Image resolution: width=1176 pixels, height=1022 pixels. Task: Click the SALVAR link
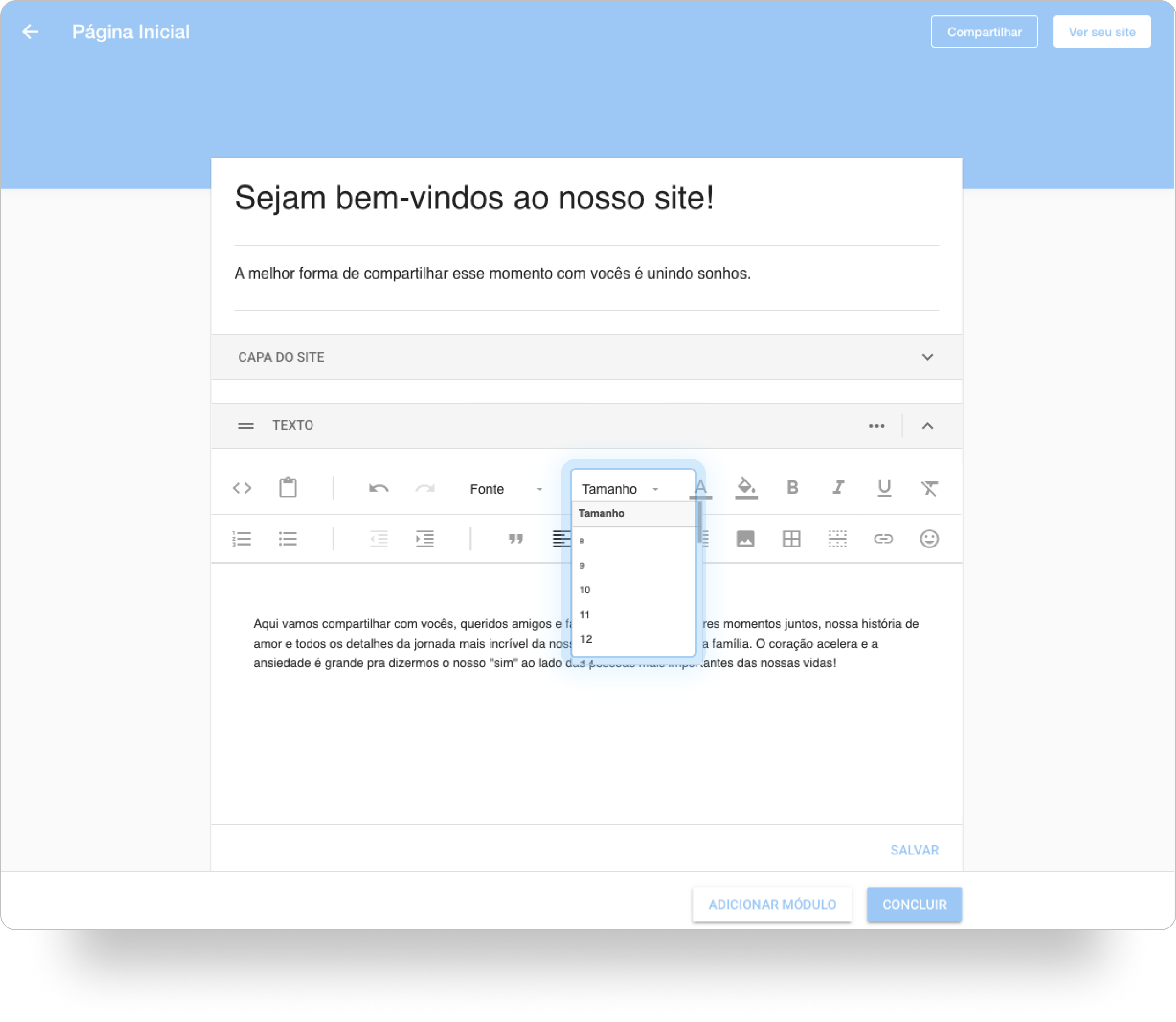[x=914, y=850]
